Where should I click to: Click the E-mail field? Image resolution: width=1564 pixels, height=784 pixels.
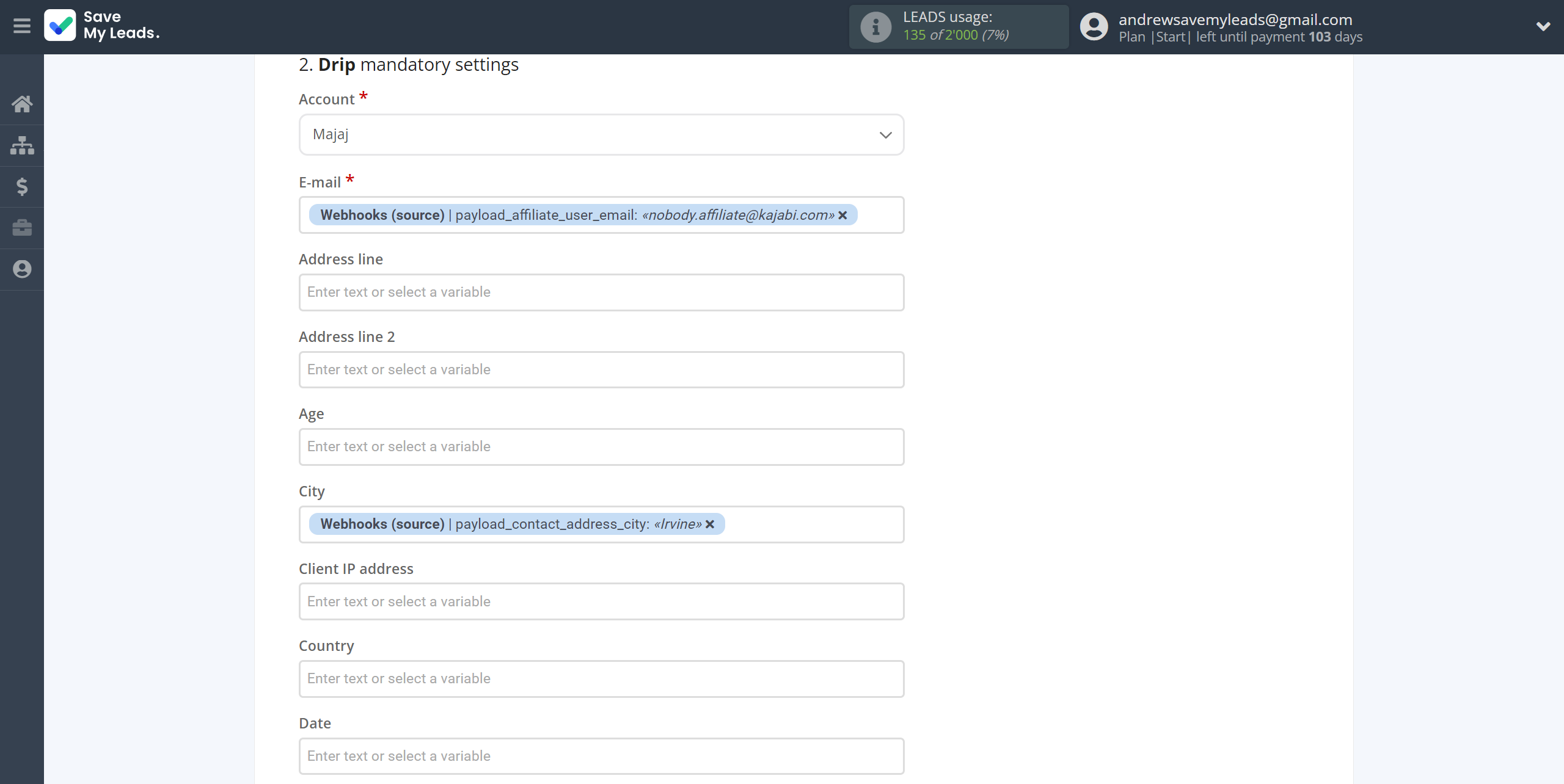tap(601, 215)
